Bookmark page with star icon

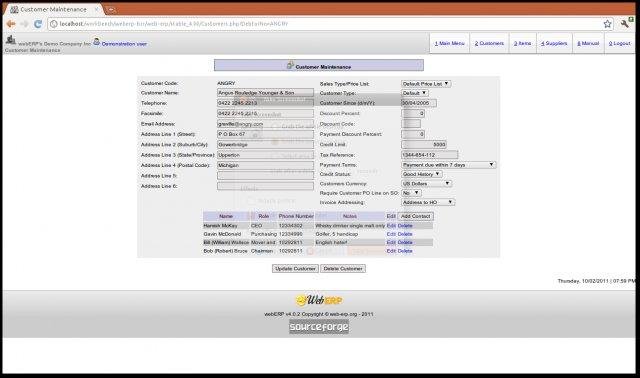coord(607,24)
